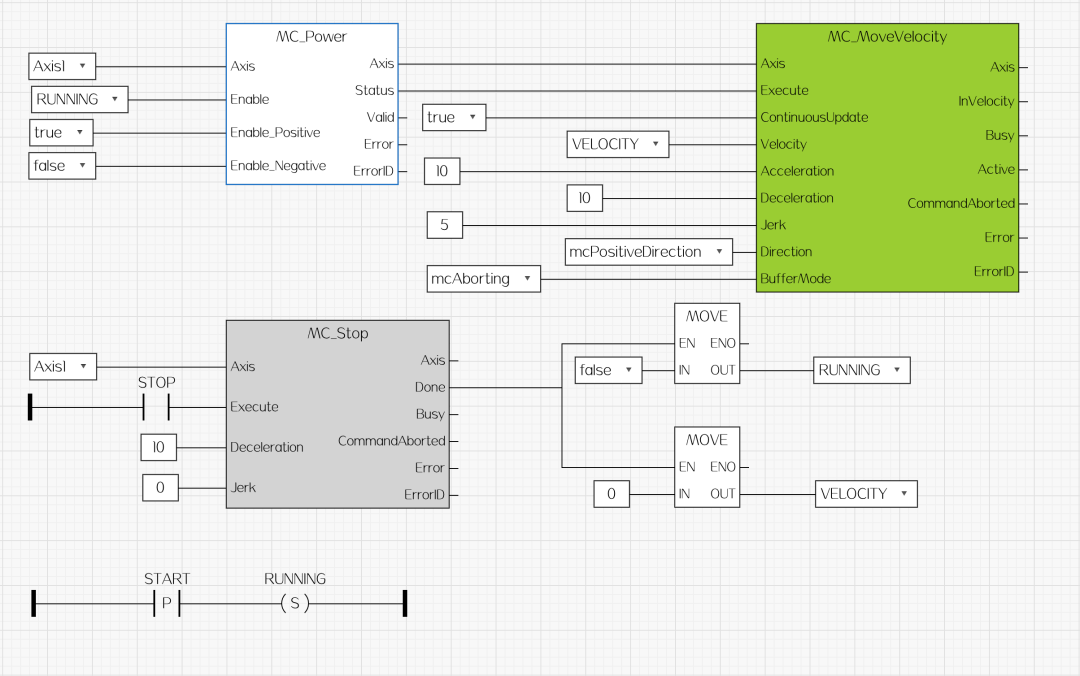
Task: Open the true dropdown for ContinuousUpdate
Action: [x=454, y=117]
